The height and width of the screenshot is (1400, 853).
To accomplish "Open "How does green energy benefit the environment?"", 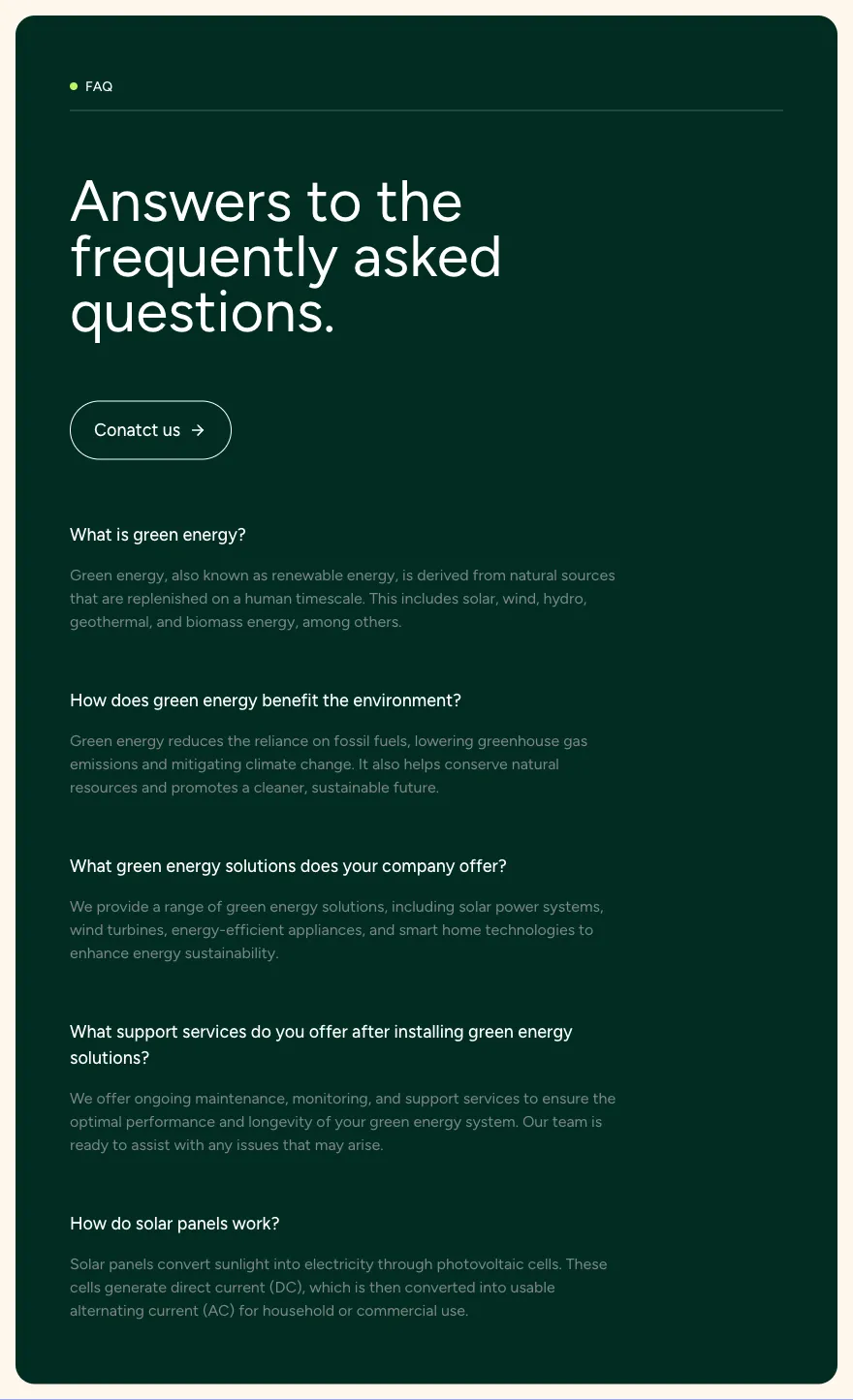I will pyautogui.click(x=266, y=700).
